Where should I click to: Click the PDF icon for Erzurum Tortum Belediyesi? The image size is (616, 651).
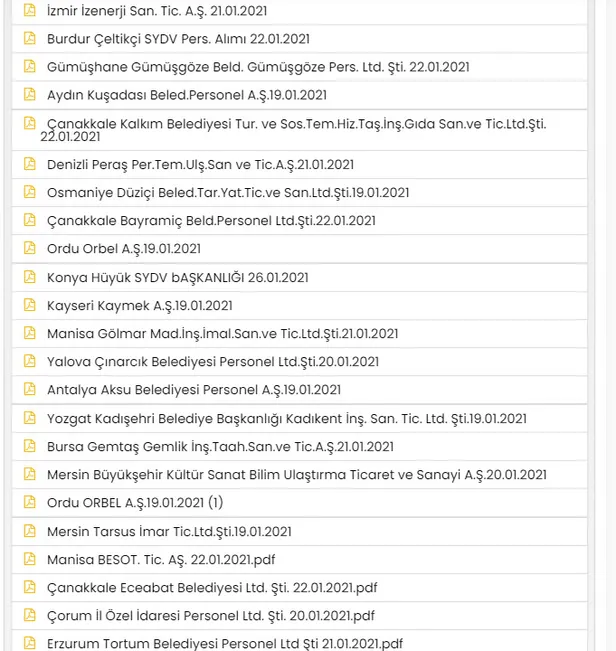(x=29, y=643)
